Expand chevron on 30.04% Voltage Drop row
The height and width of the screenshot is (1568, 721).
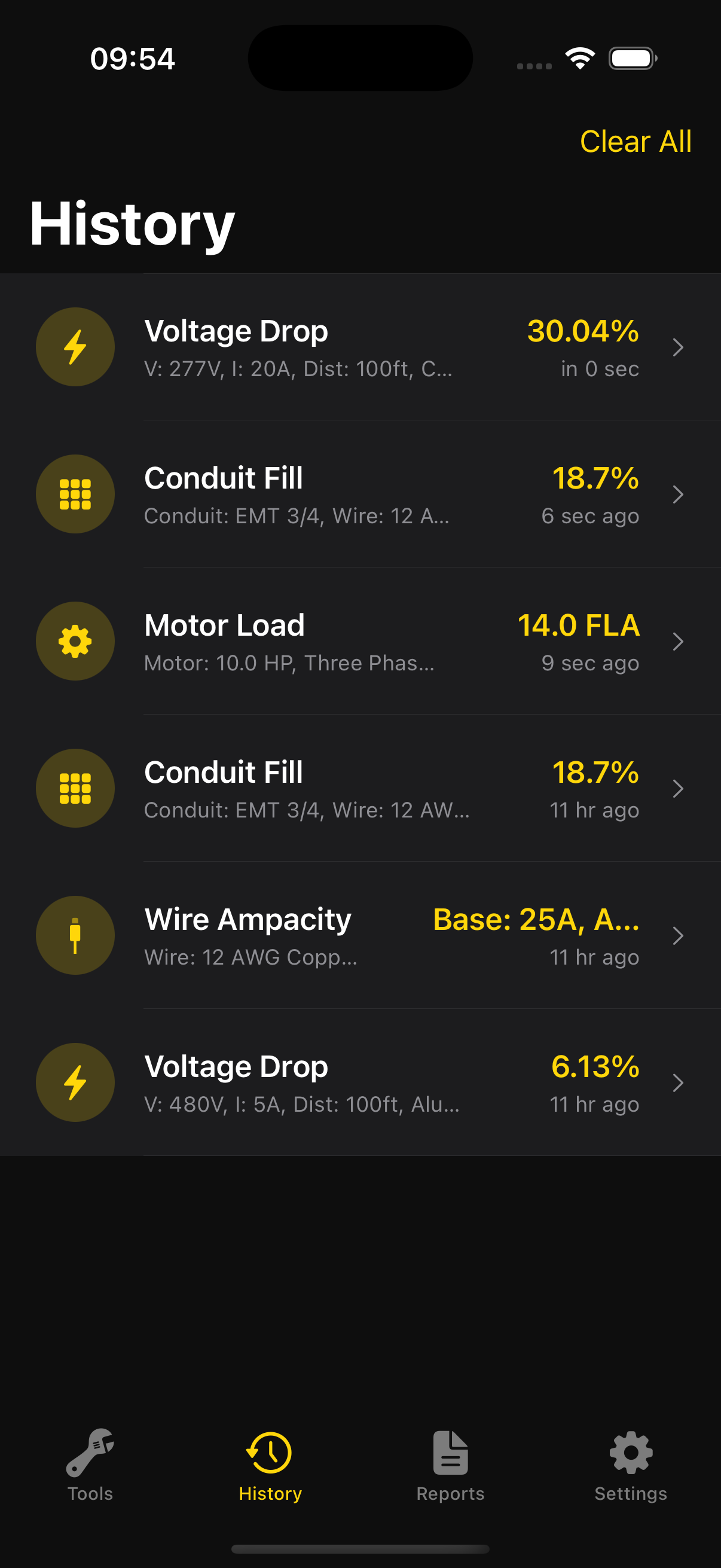point(678,347)
